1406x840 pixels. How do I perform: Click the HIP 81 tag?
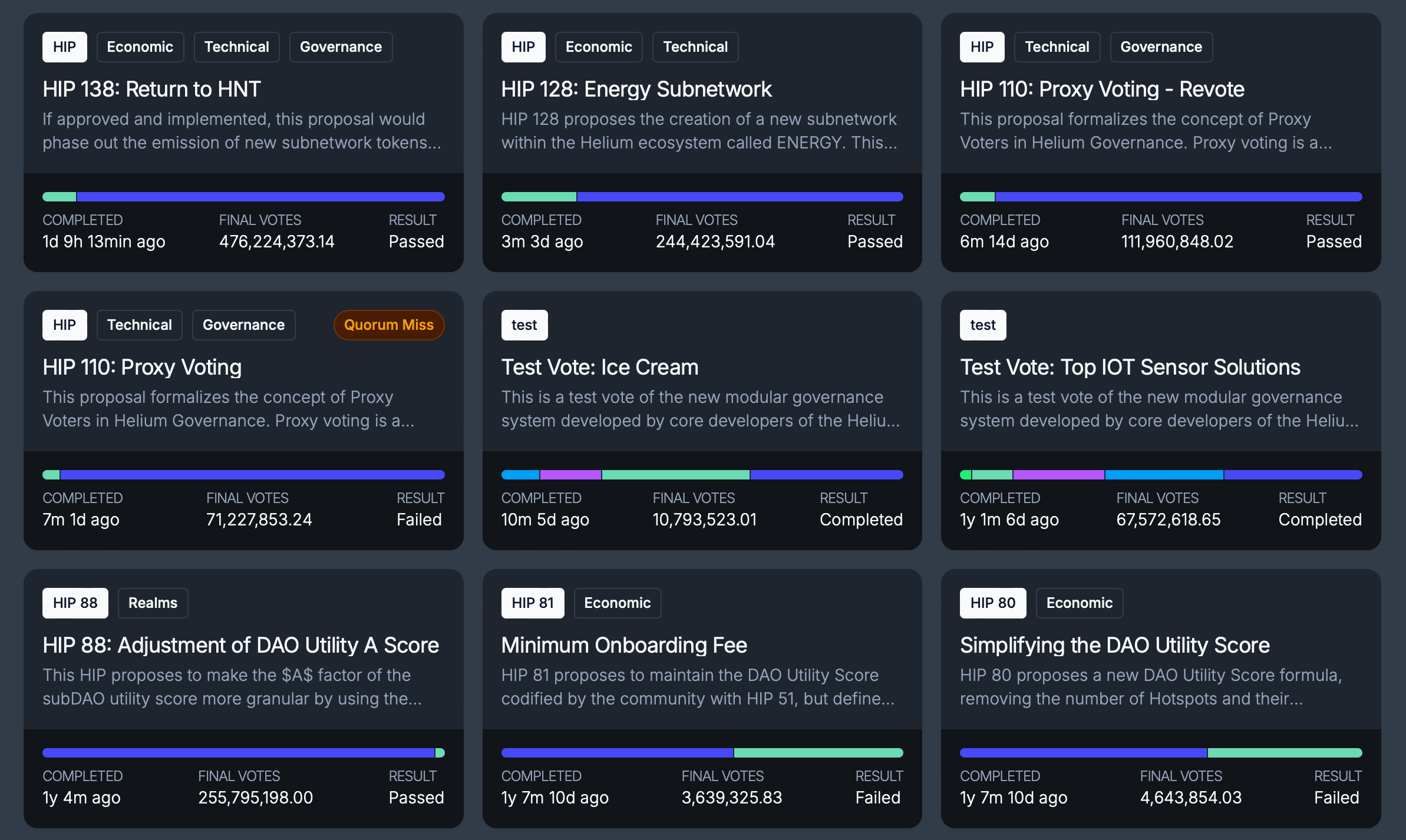(533, 603)
